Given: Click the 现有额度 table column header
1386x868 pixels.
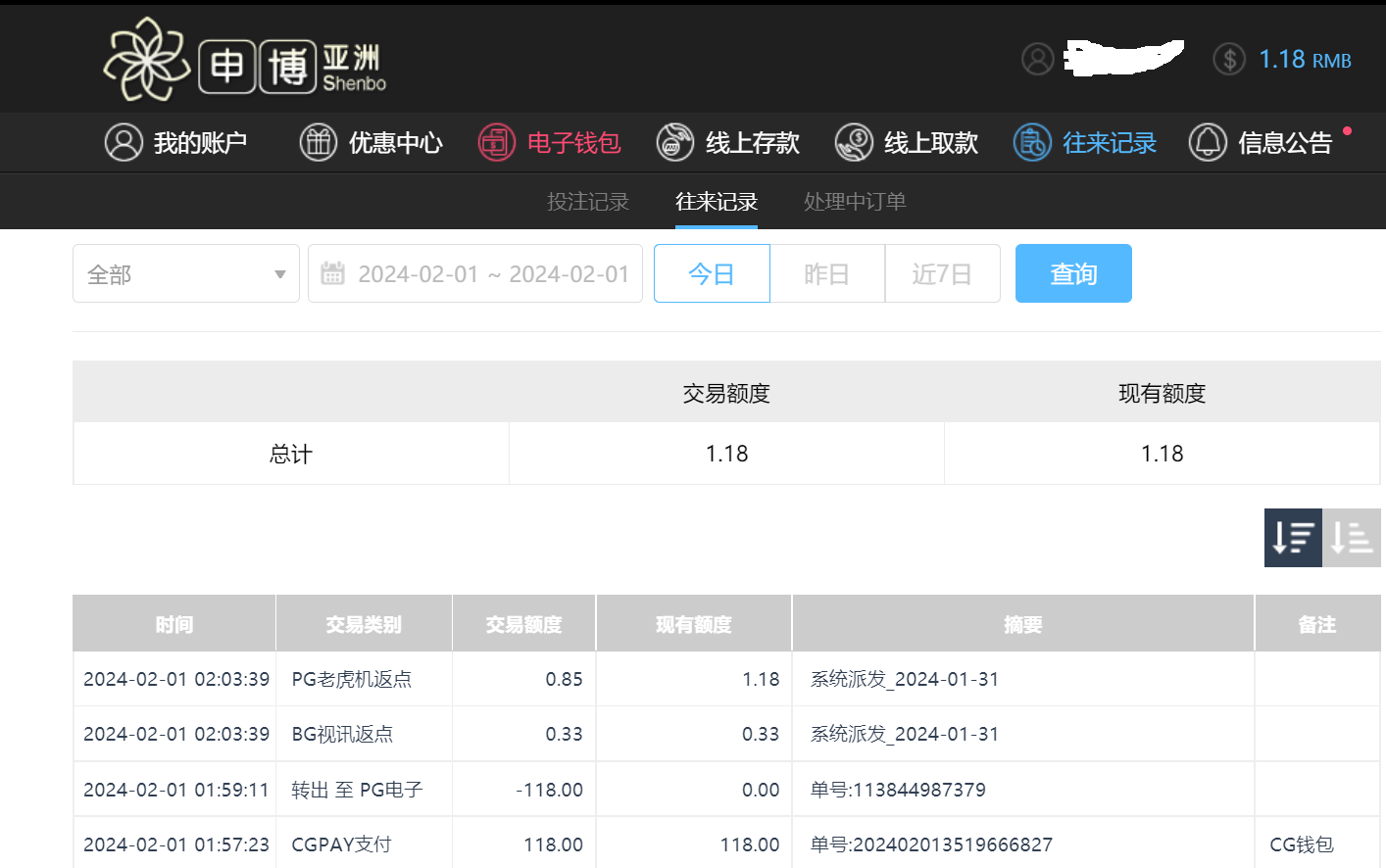Looking at the screenshot, I should click(694, 624).
